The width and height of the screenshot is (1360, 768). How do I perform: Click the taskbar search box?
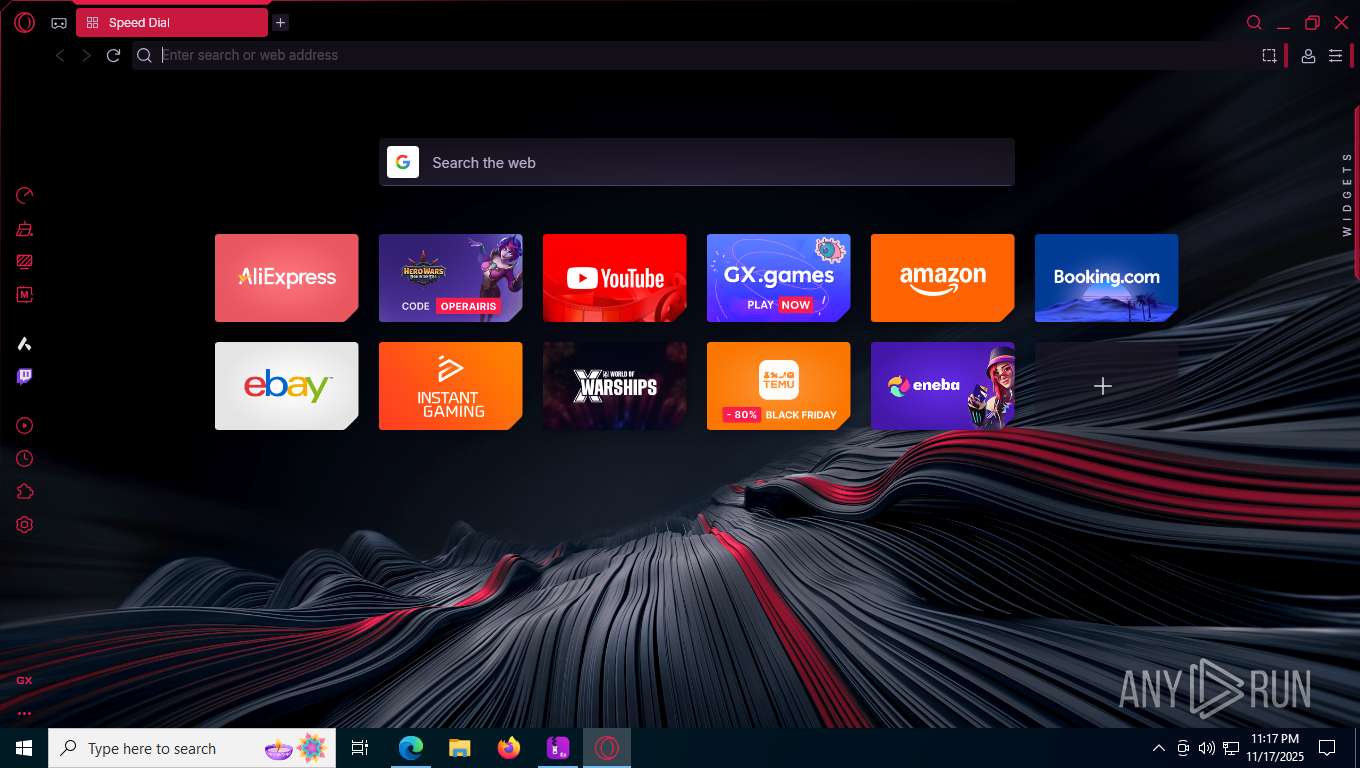tap(192, 748)
